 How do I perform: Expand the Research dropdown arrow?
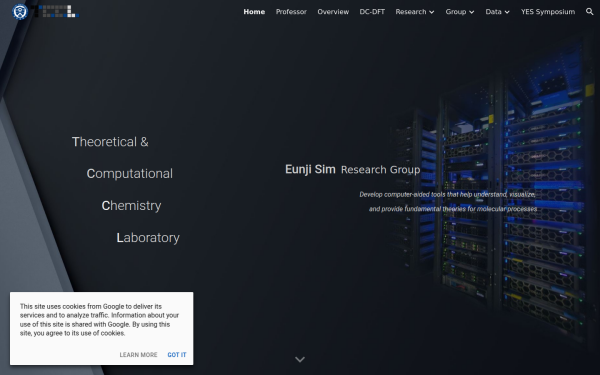(x=432, y=12)
